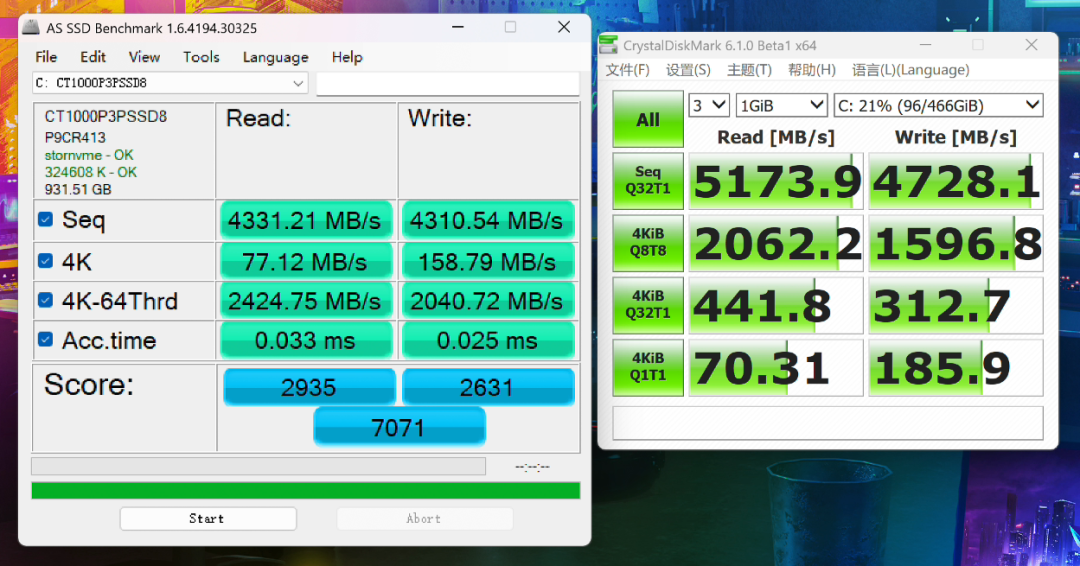Click the Abort button in AS SSD

[x=424, y=518]
